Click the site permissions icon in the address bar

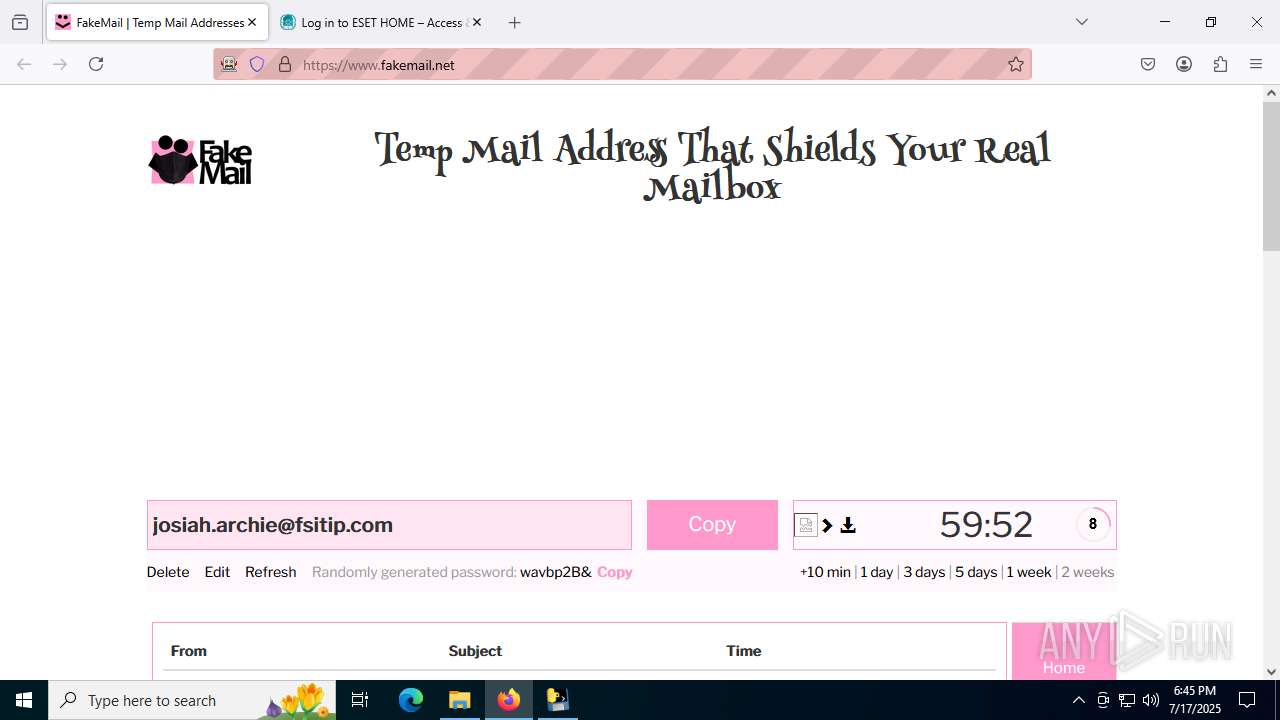(x=229, y=64)
